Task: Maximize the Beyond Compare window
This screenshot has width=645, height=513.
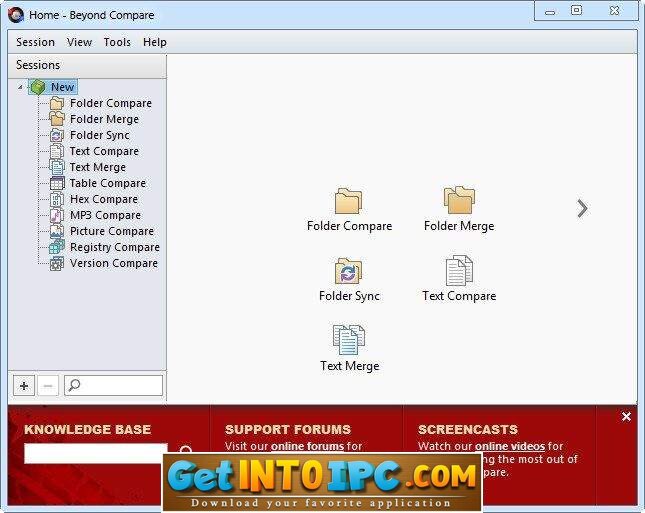Action: [576, 10]
